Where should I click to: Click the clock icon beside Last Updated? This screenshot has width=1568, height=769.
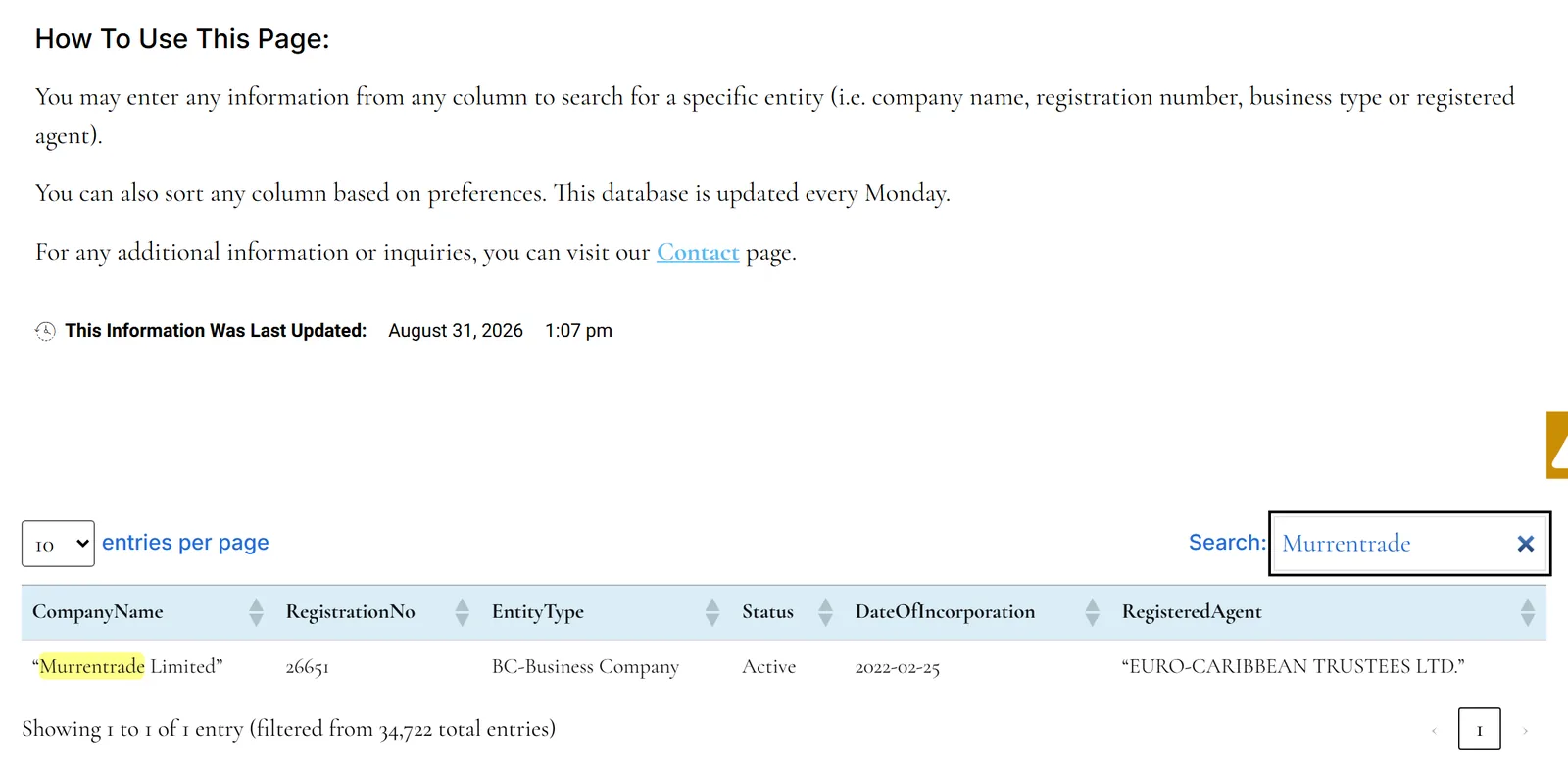(x=45, y=331)
